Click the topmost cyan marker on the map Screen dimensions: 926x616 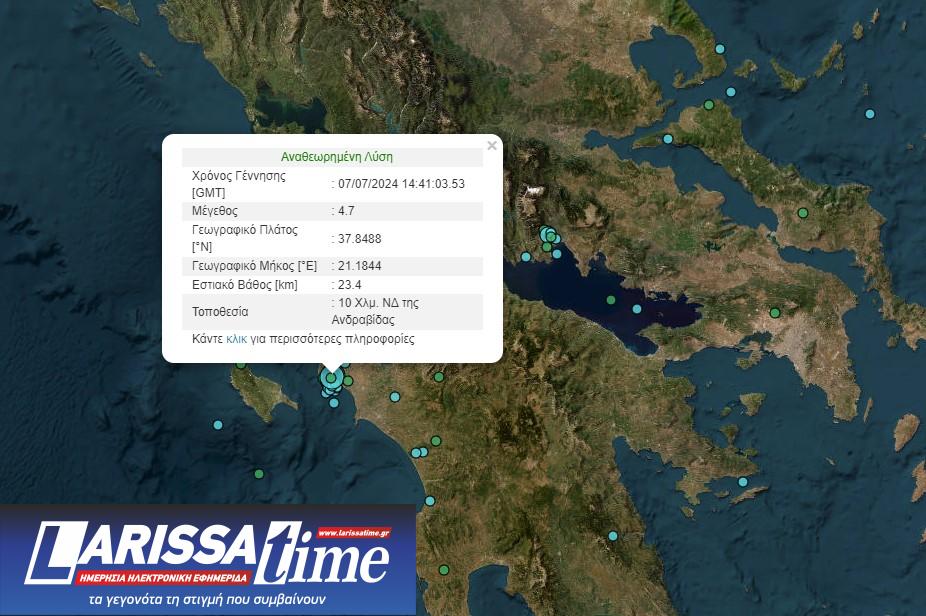[719, 49]
